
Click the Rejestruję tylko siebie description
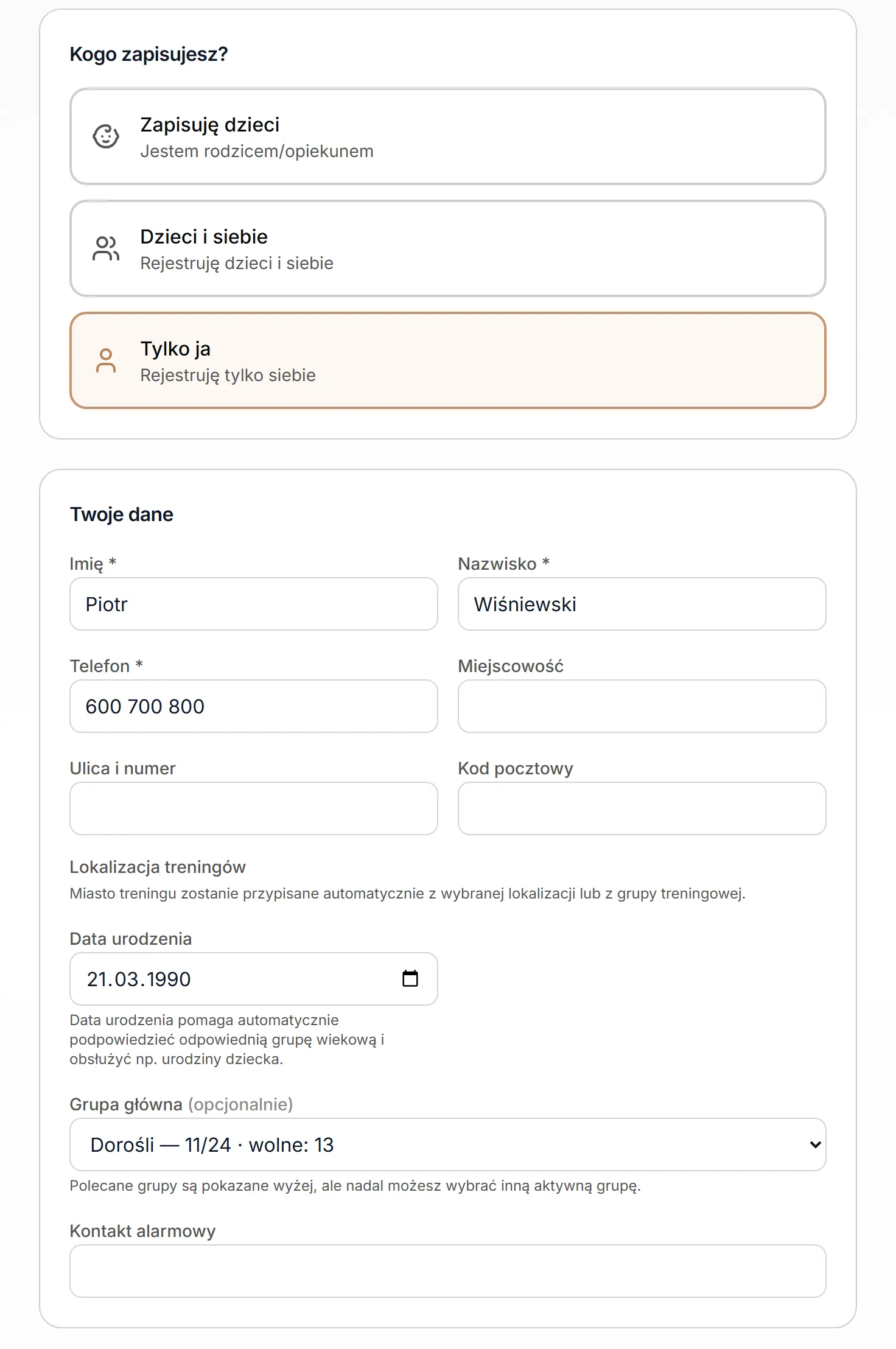[x=228, y=375]
